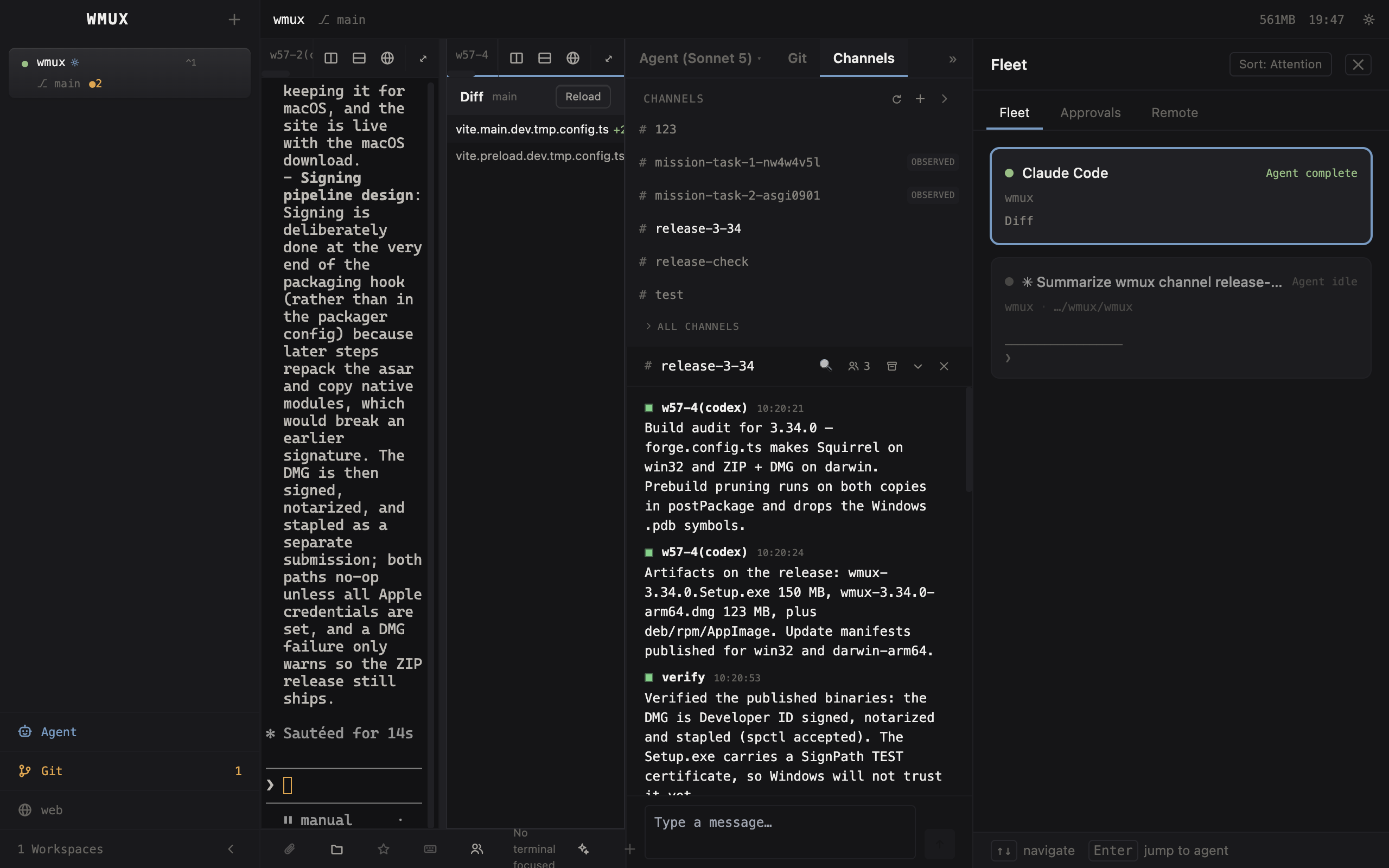1389x868 pixels.
Task: Toggle the manual mode indicator in the terminal
Action: (318, 820)
